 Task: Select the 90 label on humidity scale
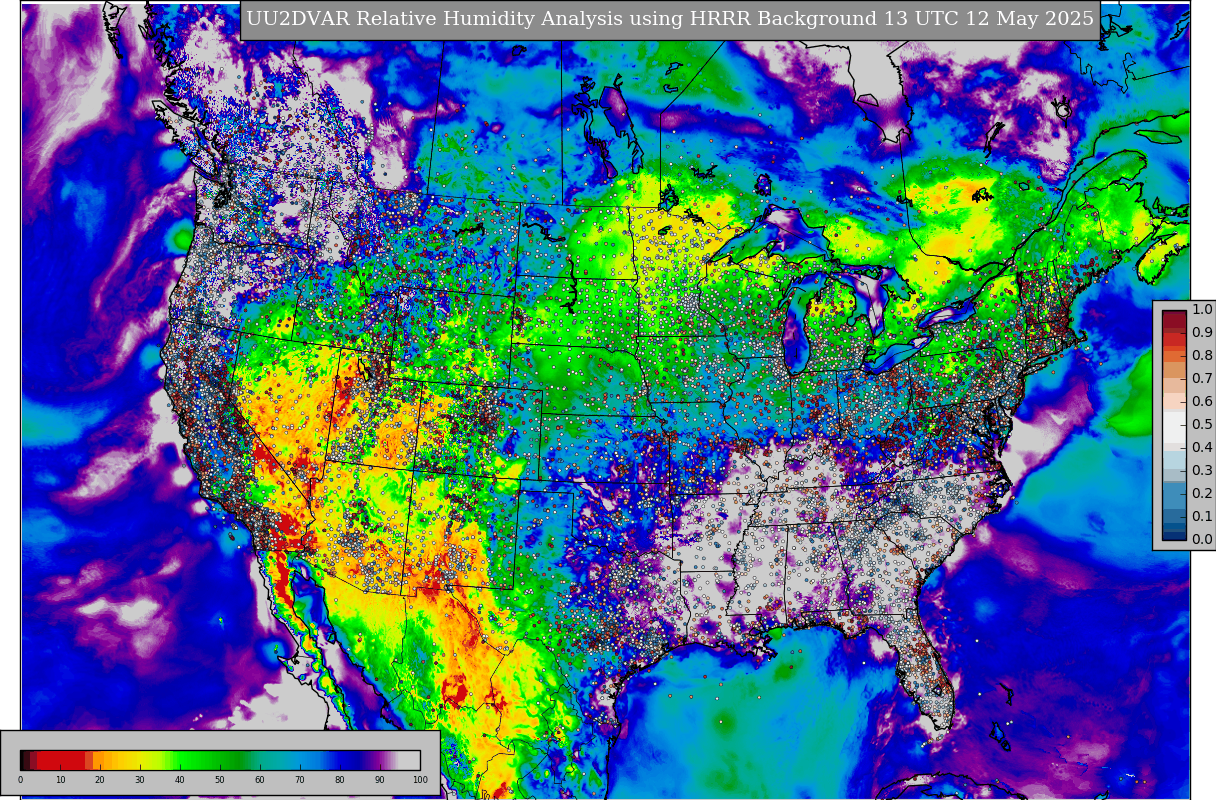pos(380,780)
